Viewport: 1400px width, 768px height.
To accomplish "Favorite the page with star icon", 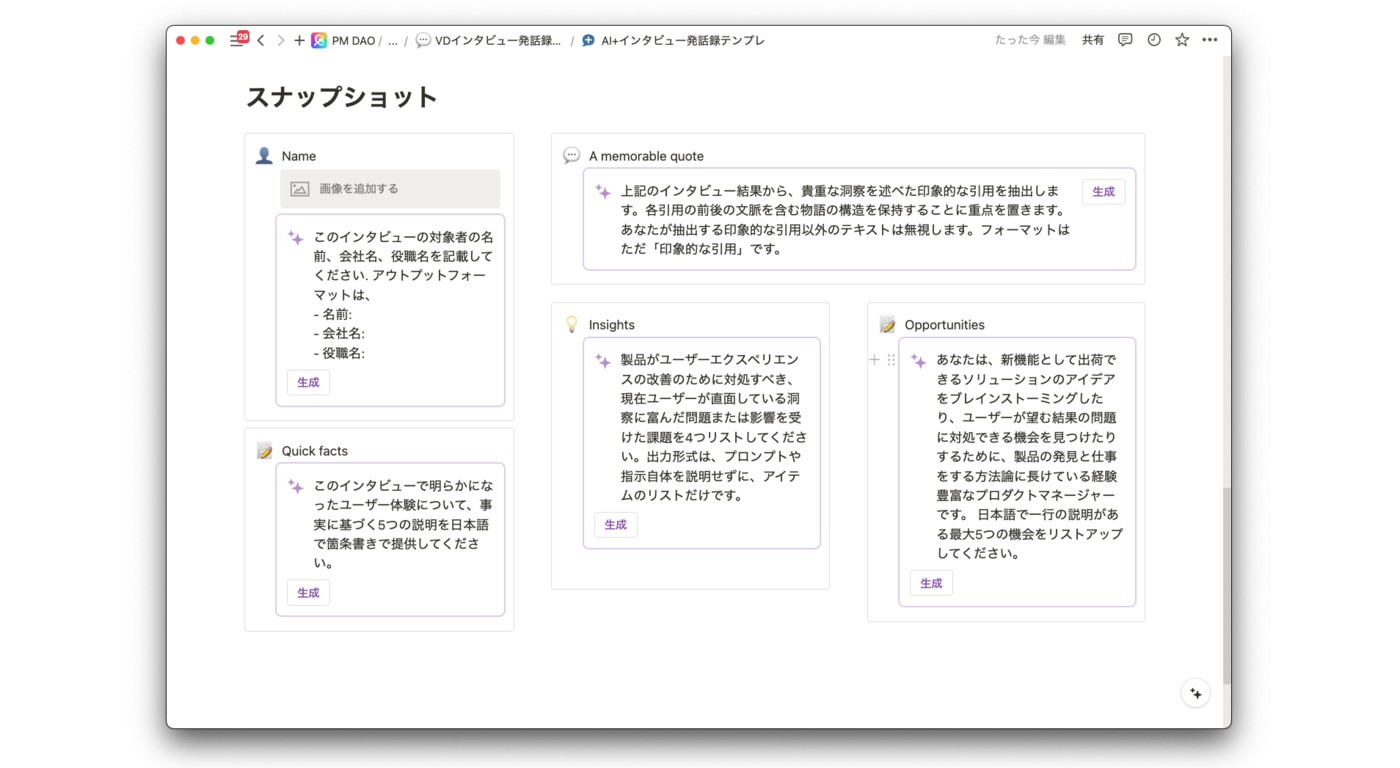I will click(x=1182, y=40).
